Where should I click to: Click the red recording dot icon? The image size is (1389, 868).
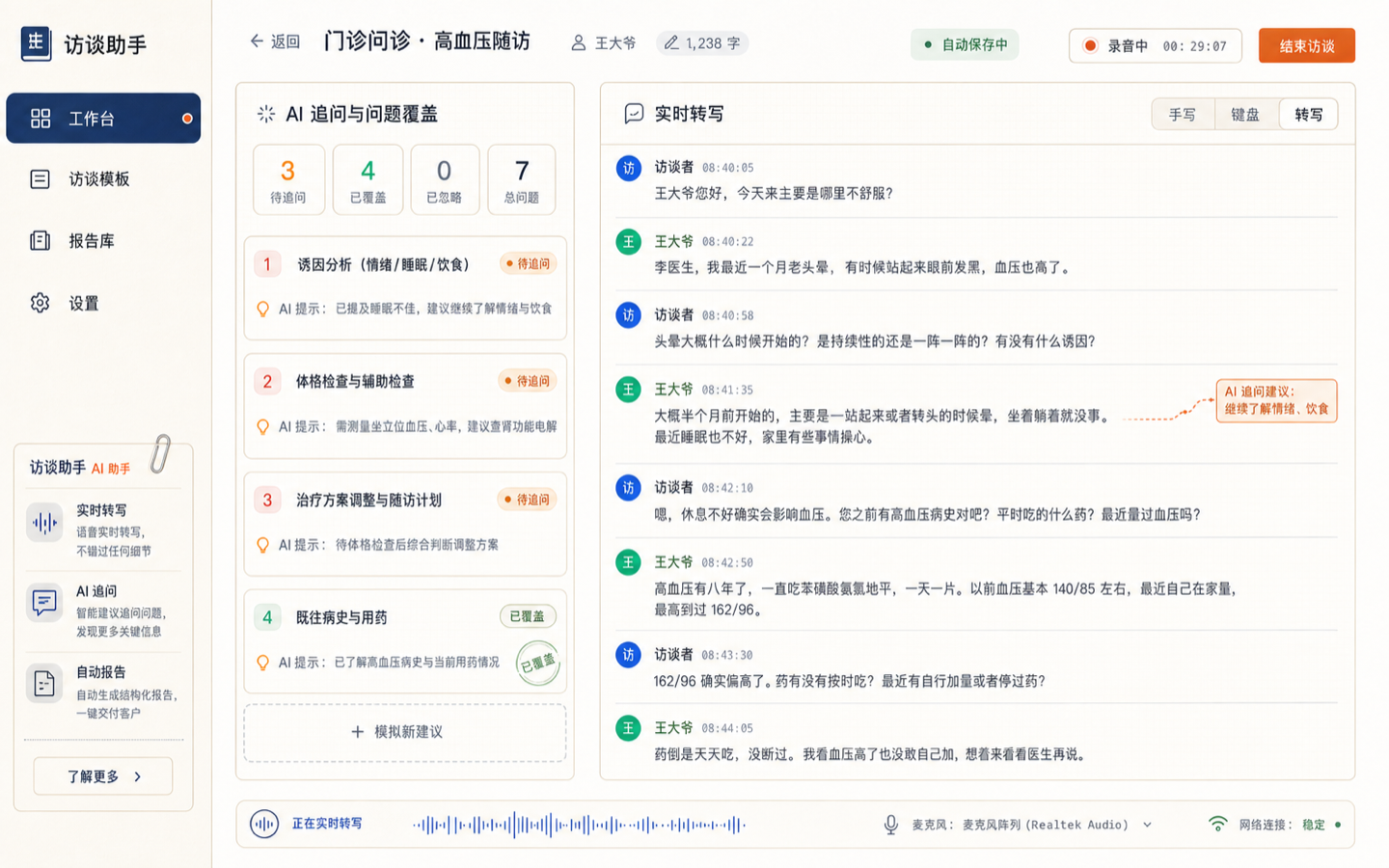click(x=1090, y=45)
